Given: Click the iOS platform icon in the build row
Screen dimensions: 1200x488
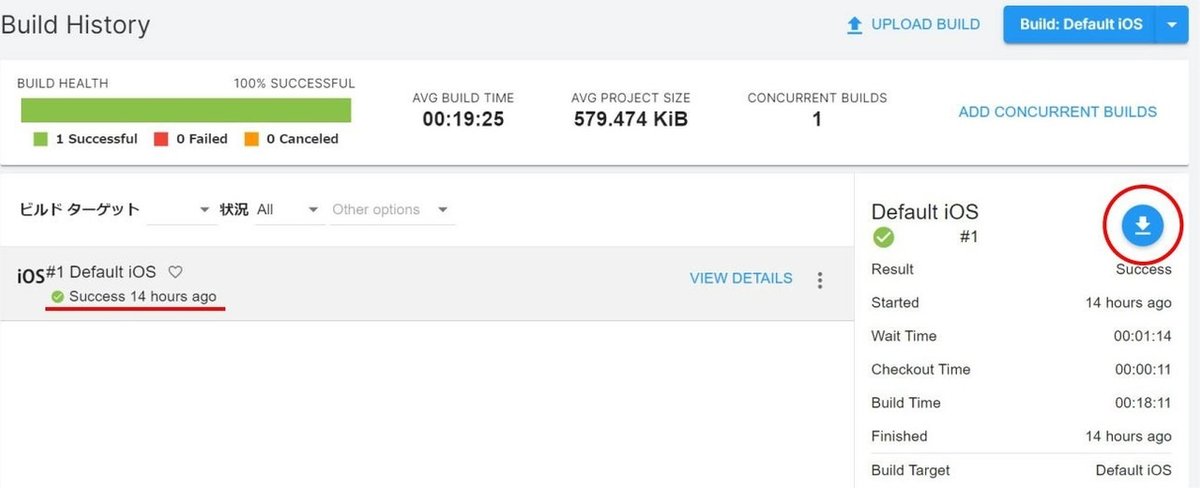Looking at the screenshot, I should (x=31, y=276).
